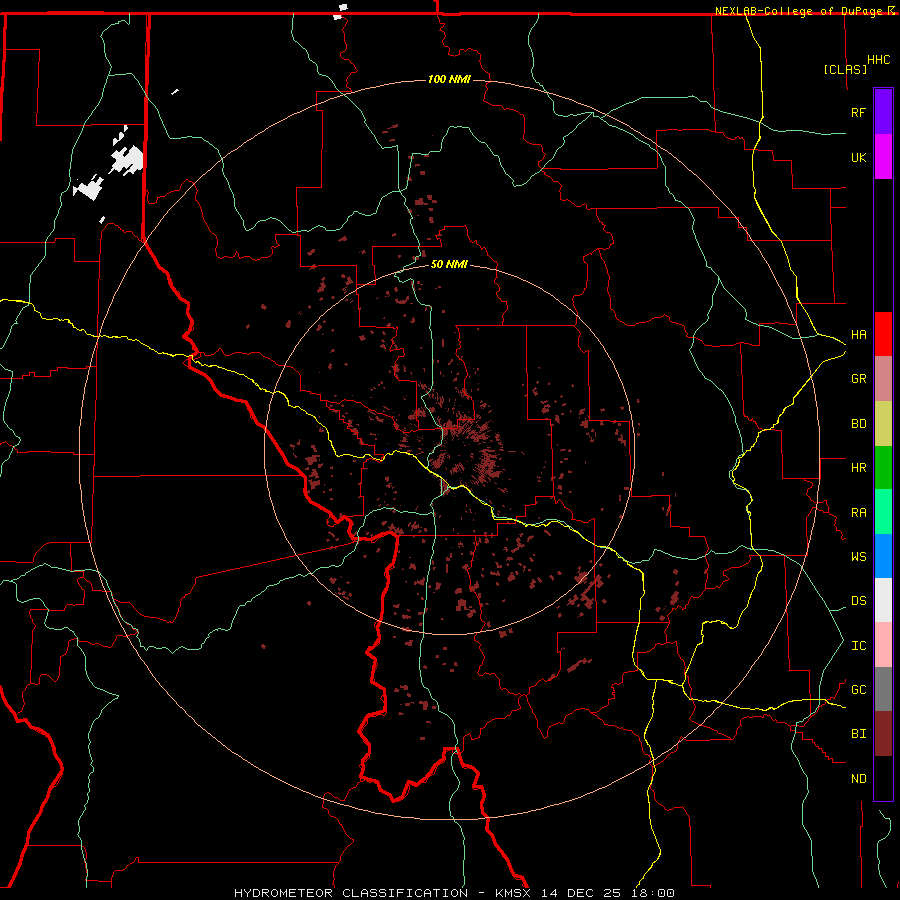Click the HYDROMETEOR CLASSIFICATION title text
Image resolution: width=900 pixels, height=900 pixels.
pos(351,893)
